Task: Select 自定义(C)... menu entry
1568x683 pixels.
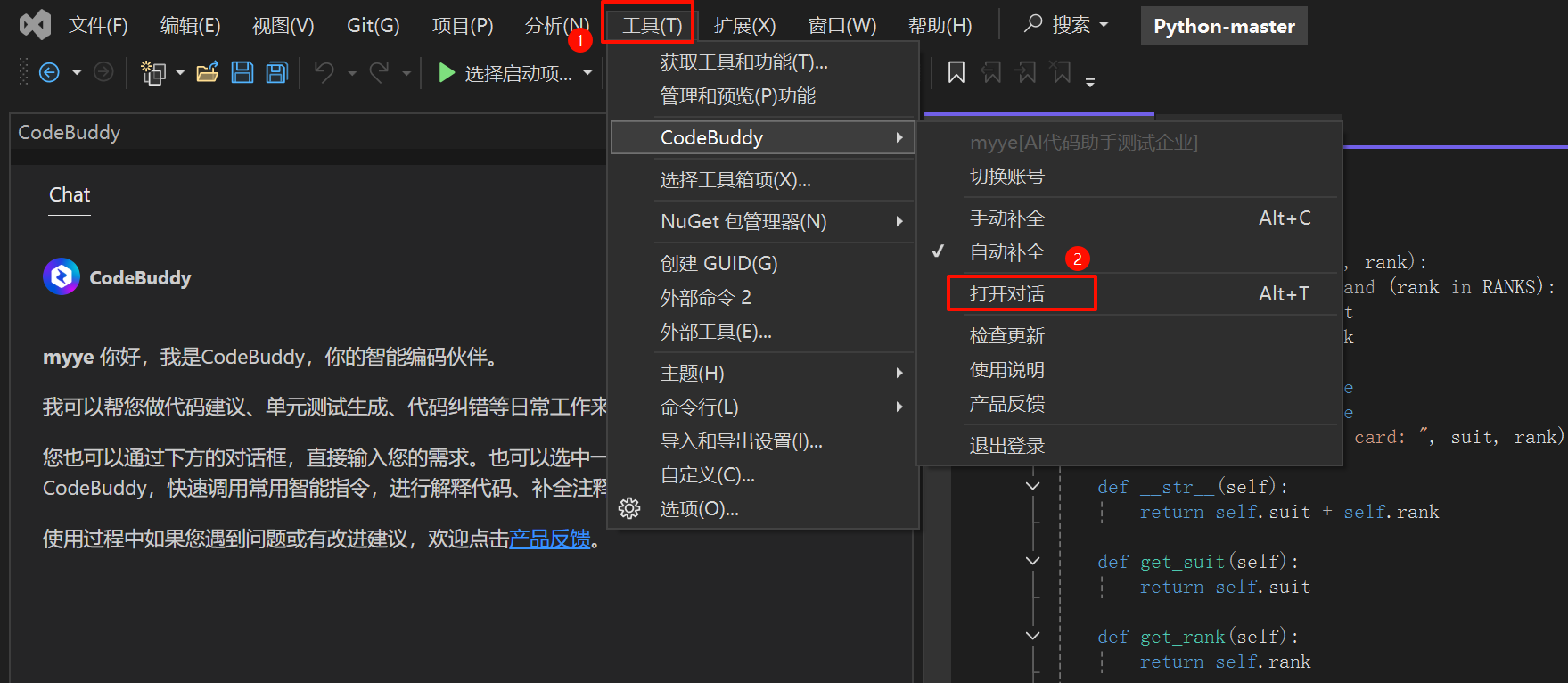Action: click(x=763, y=474)
